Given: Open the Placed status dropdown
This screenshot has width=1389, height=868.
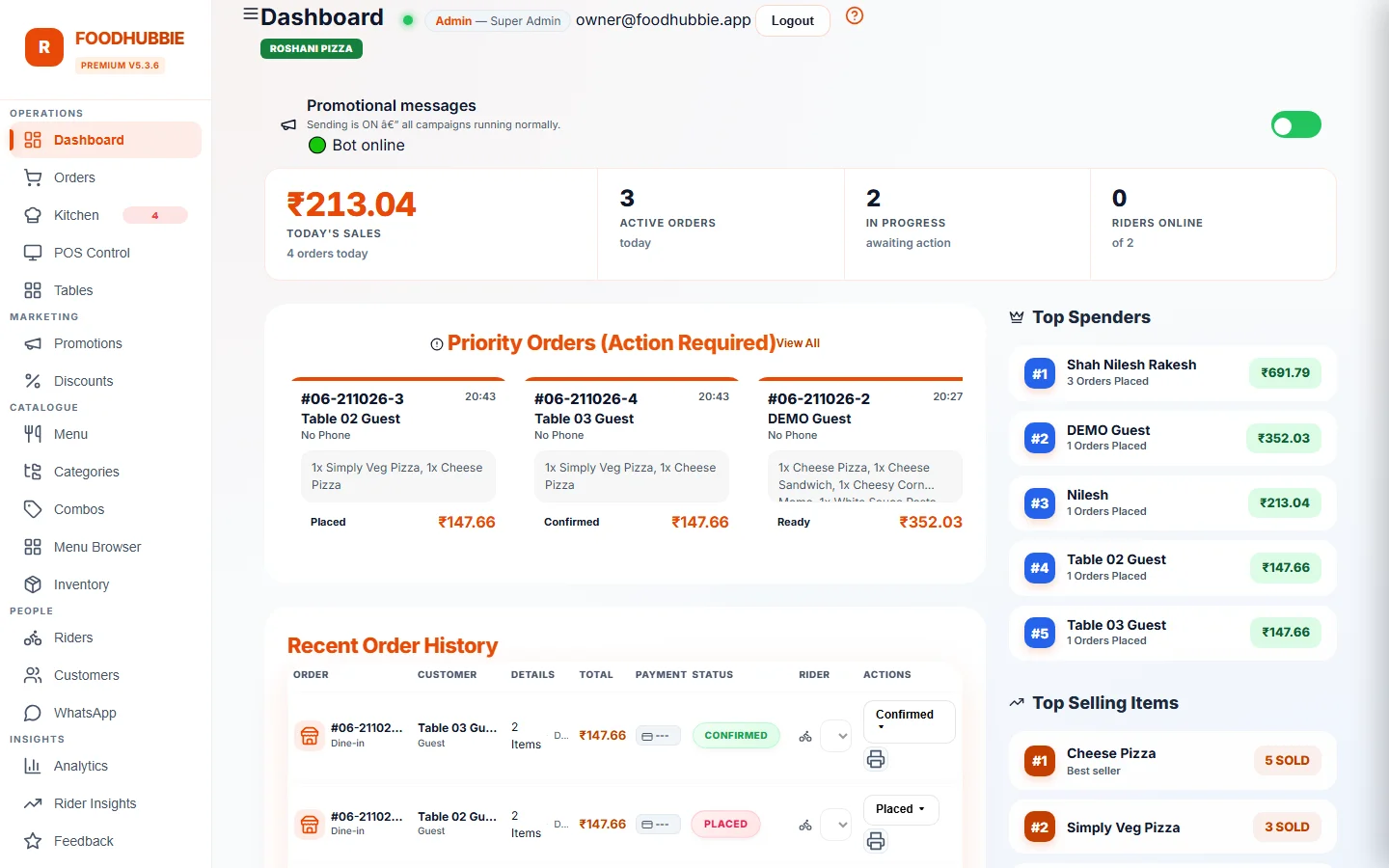Looking at the screenshot, I should point(901,809).
